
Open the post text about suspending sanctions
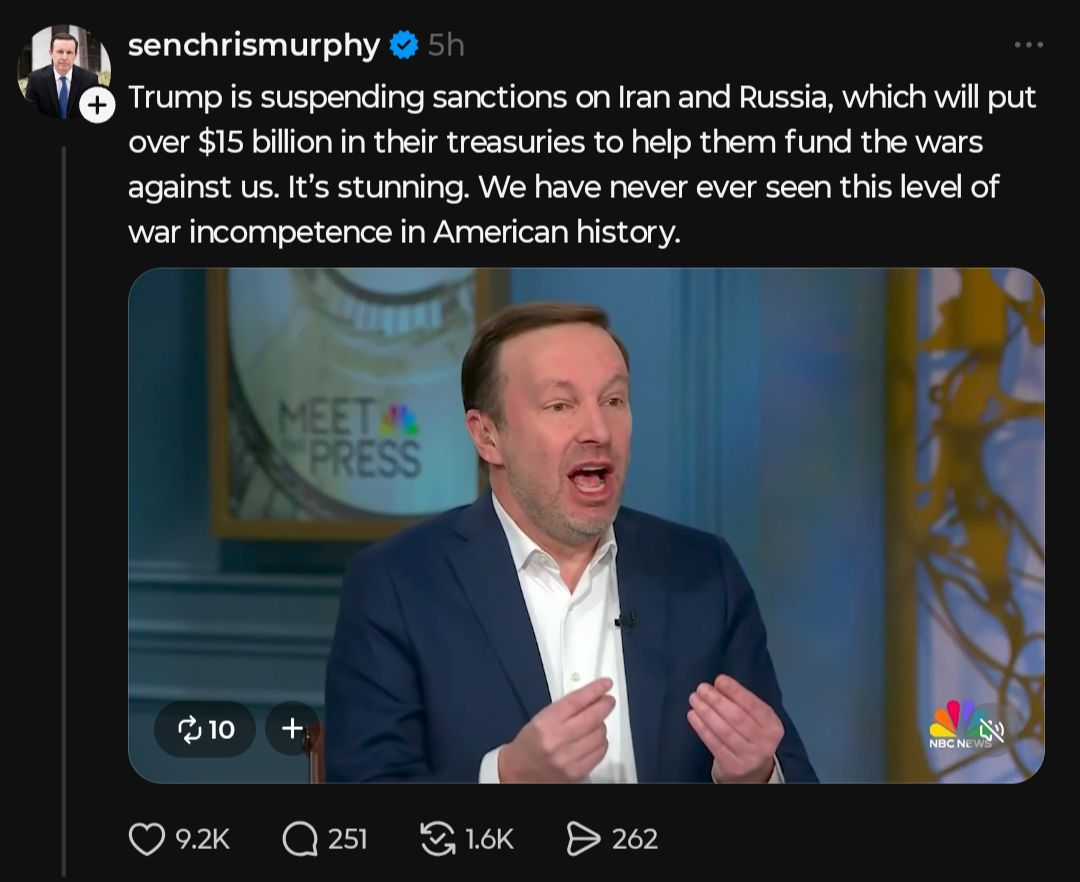[580, 165]
